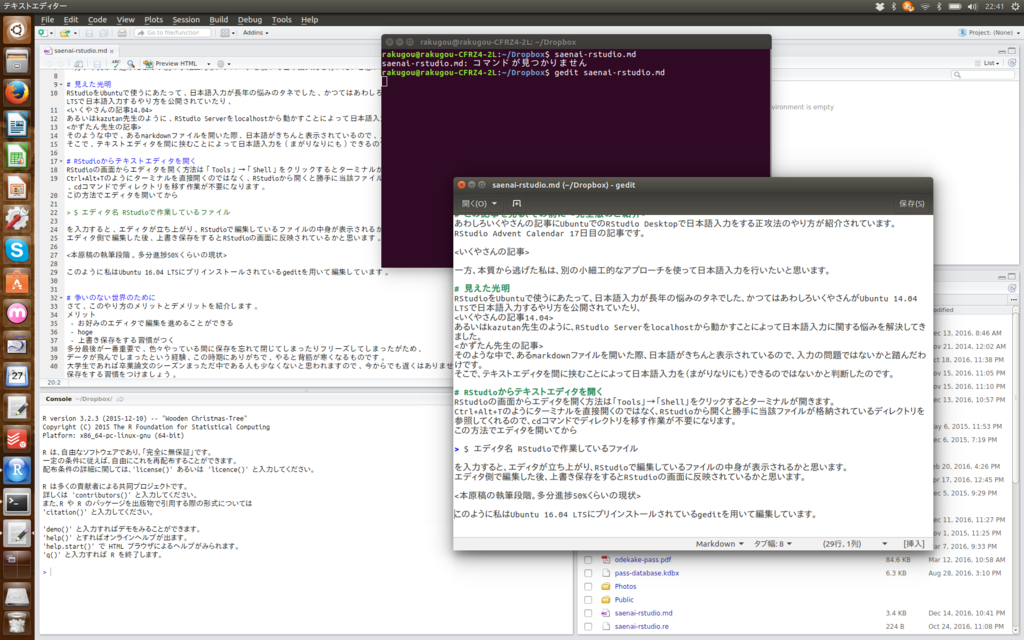
Task: Click the power cog session menu icon
Action: [x=1015, y=7]
